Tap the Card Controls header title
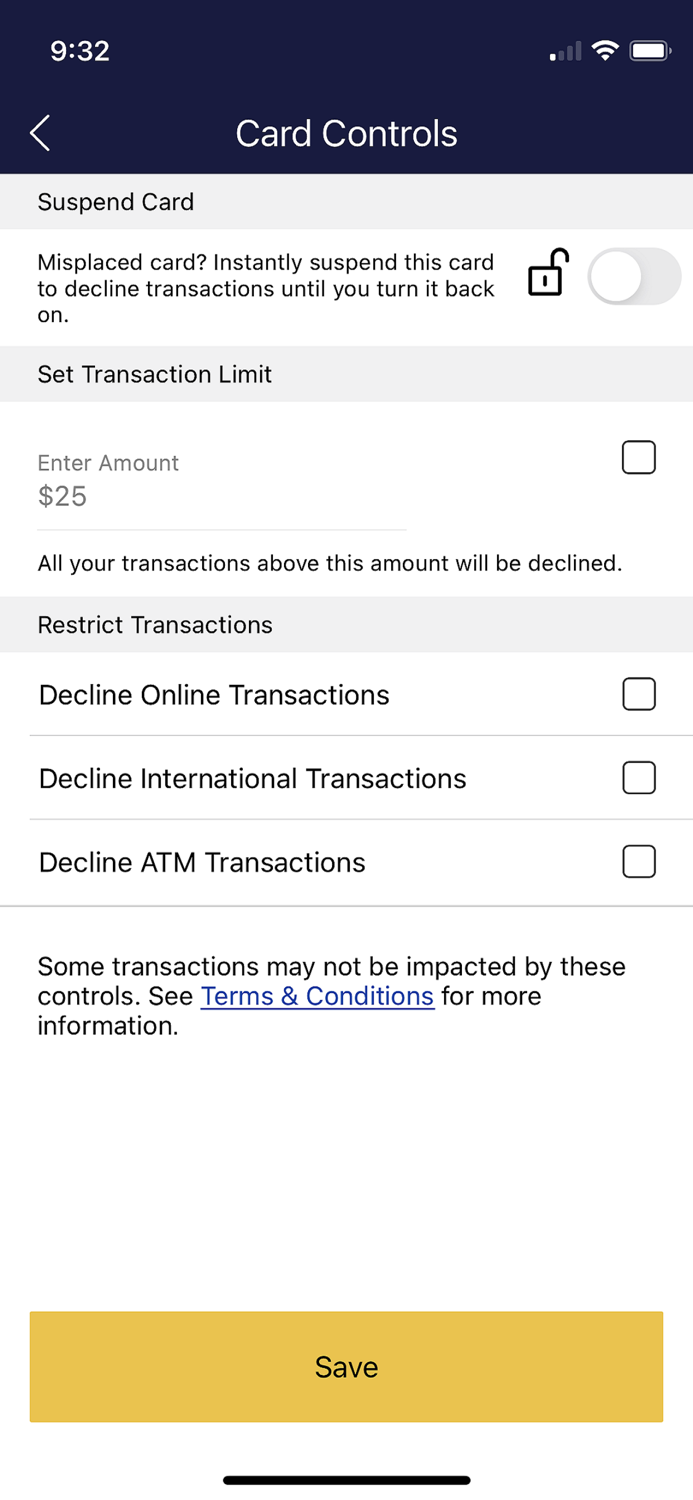This screenshot has width=693, height=1500. click(346, 132)
